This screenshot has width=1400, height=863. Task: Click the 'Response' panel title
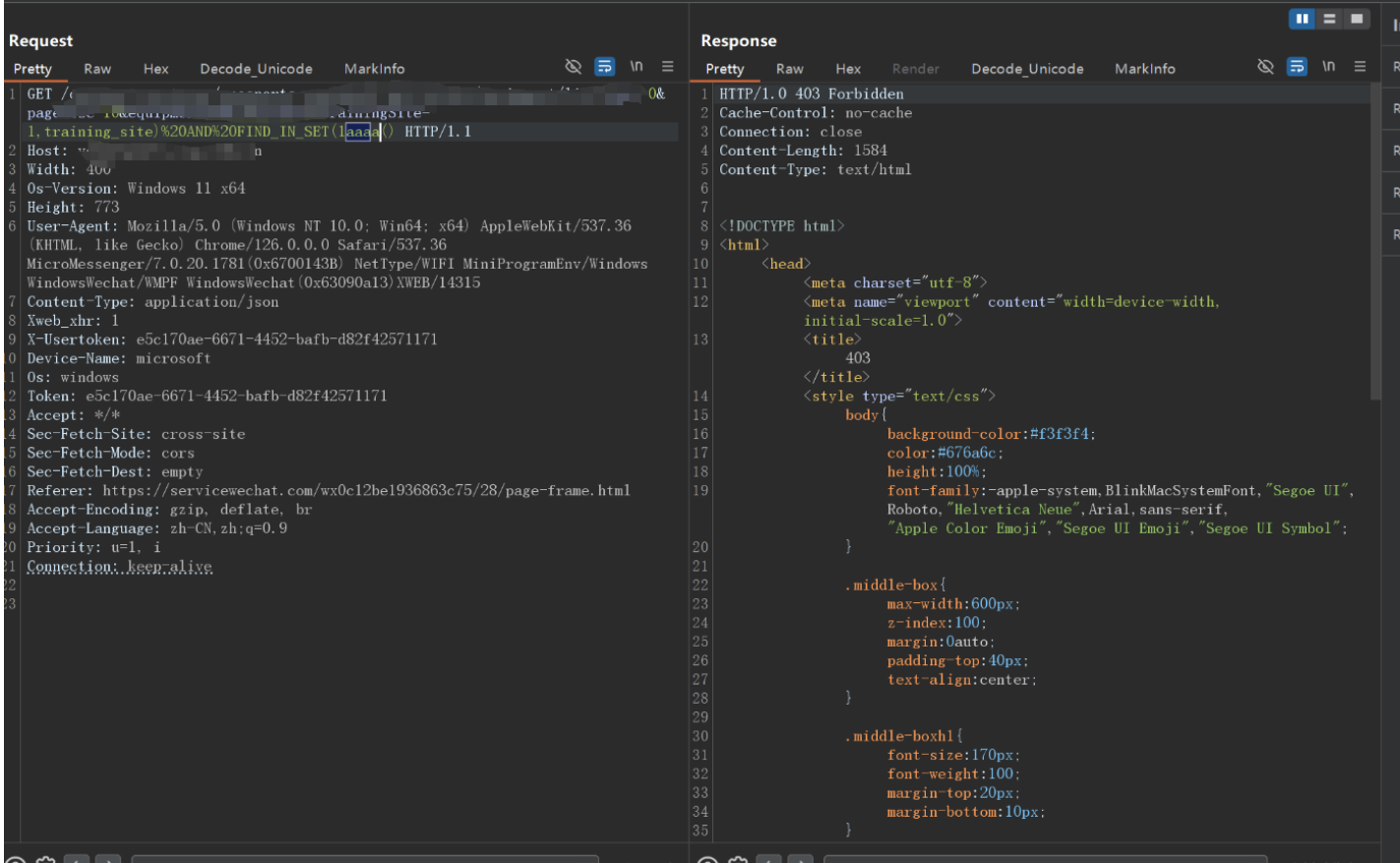739,40
